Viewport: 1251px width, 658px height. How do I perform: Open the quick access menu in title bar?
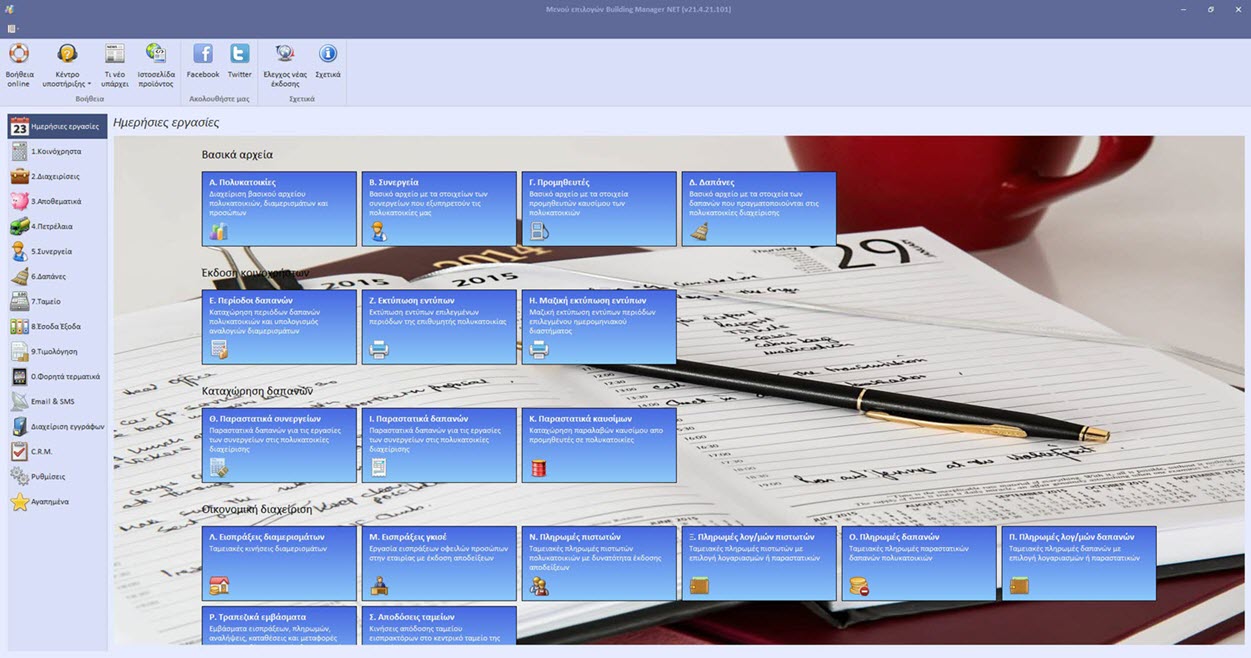12,28
